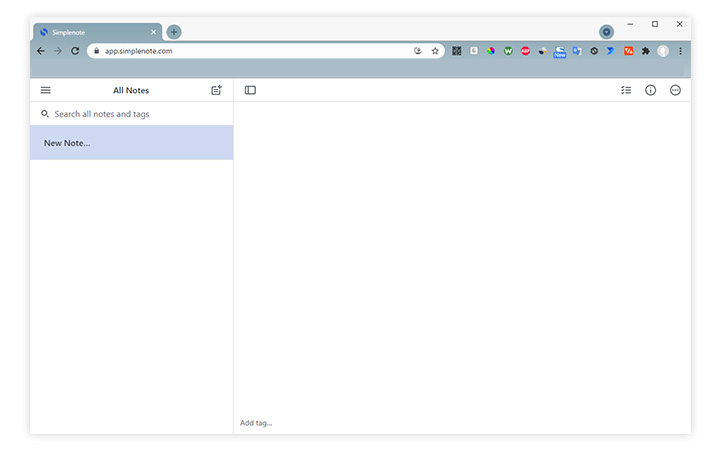Show note info with the info icon
Image resolution: width=720 pixels, height=450 pixels.
pyautogui.click(x=650, y=90)
